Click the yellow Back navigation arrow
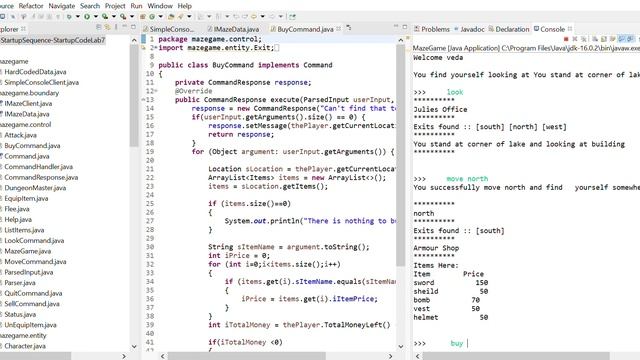 [253, 17]
